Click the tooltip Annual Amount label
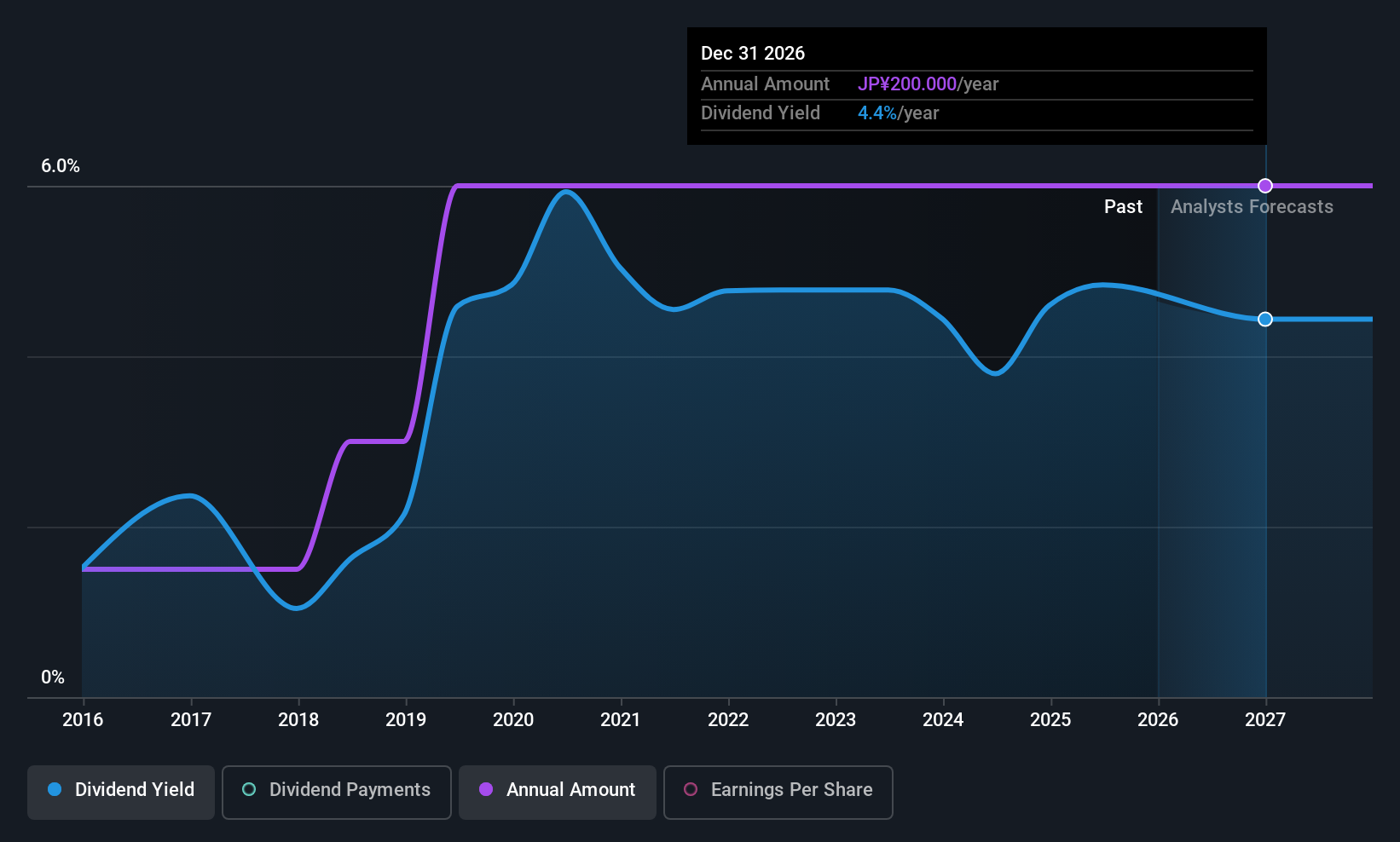The height and width of the screenshot is (842, 1400). [x=765, y=84]
